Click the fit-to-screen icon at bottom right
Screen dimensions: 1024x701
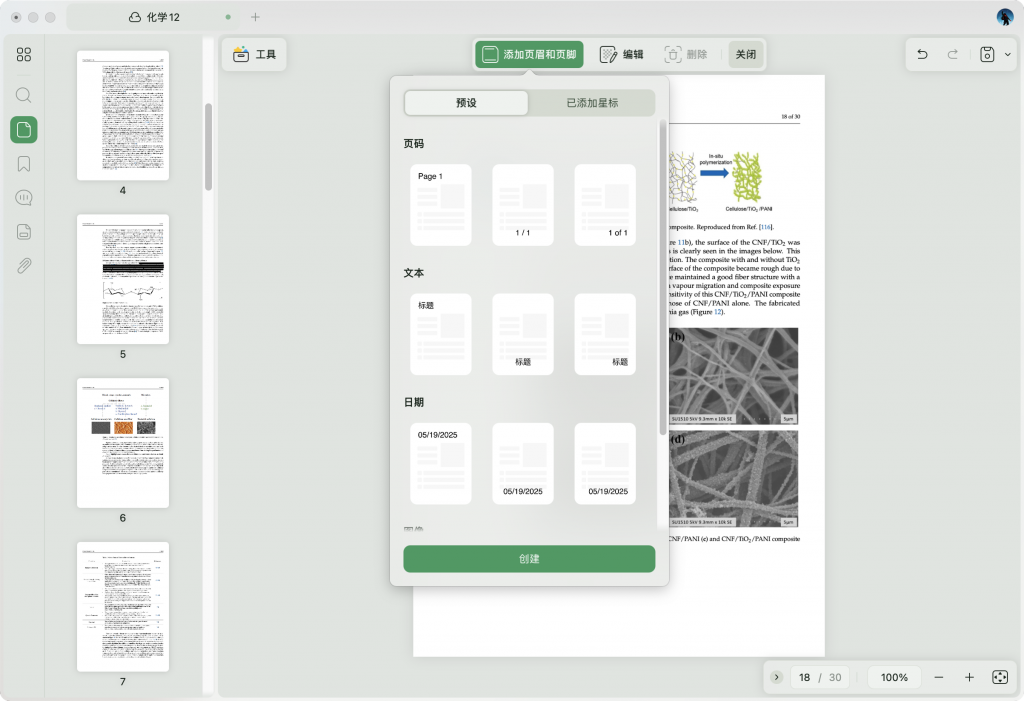(999, 677)
